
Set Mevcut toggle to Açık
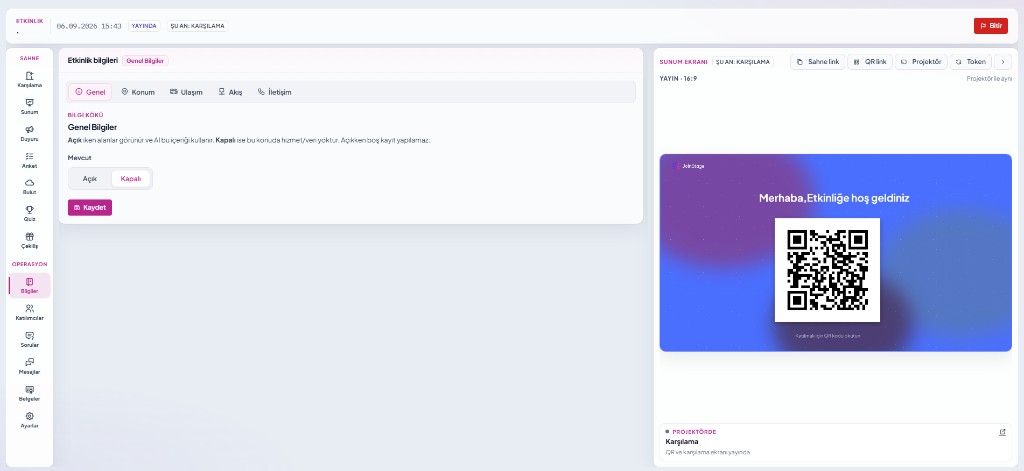point(90,178)
